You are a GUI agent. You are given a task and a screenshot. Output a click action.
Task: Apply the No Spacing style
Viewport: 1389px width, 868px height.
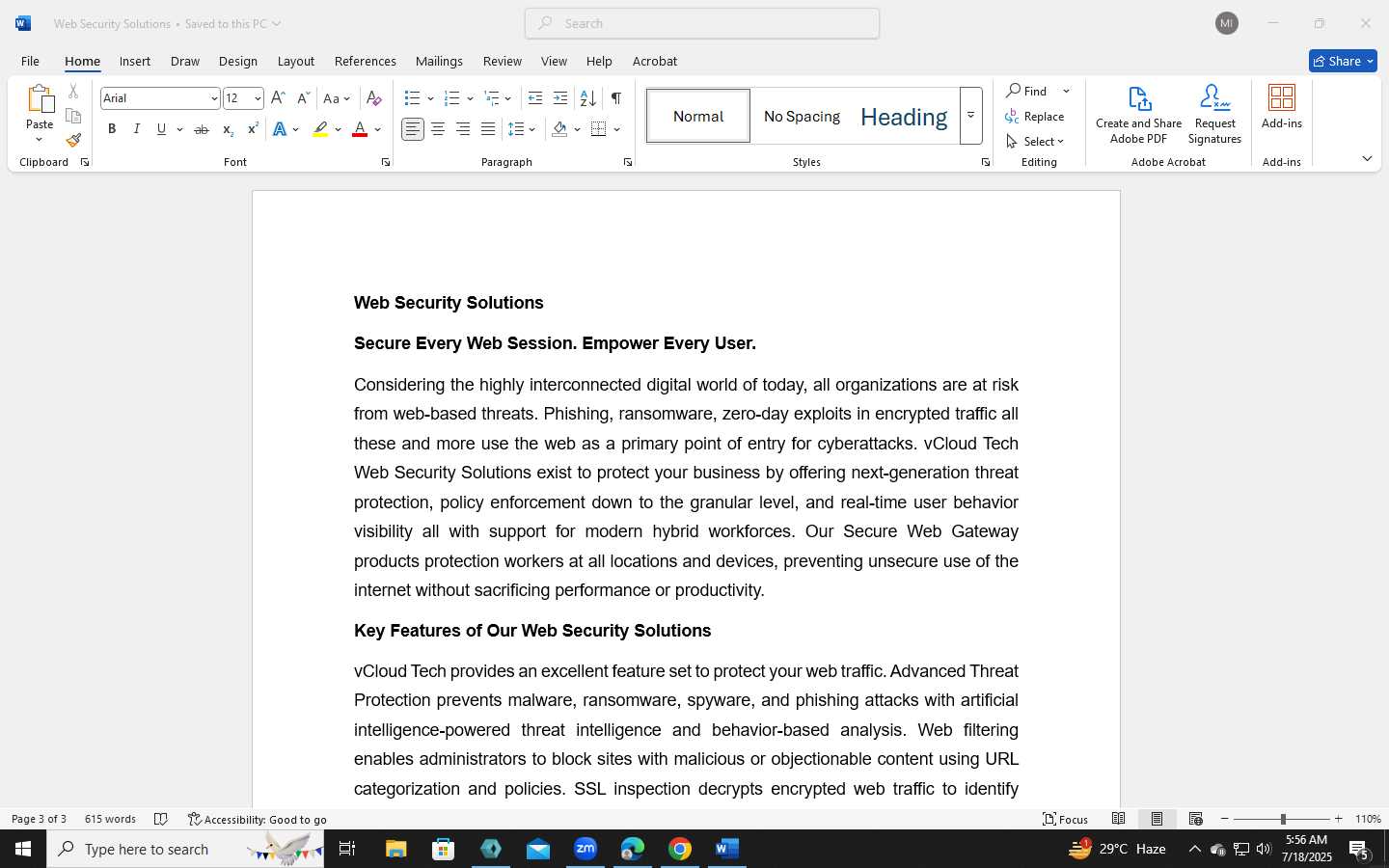click(803, 117)
